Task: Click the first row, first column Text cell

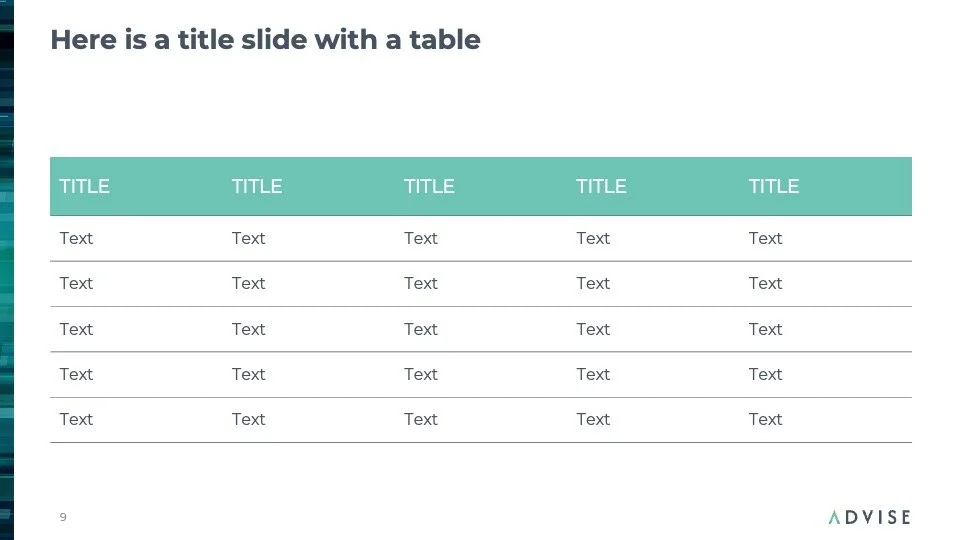Action: [76, 238]
